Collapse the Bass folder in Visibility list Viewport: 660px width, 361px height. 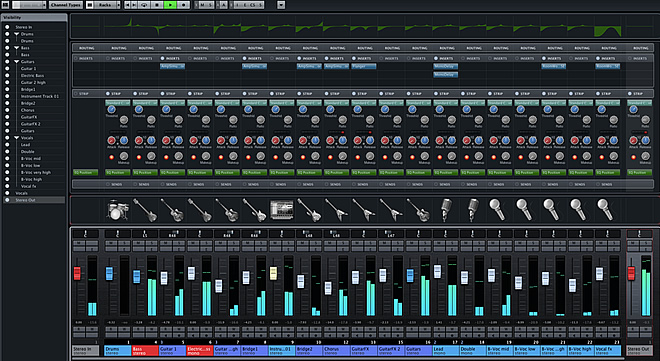click(16, 48)
